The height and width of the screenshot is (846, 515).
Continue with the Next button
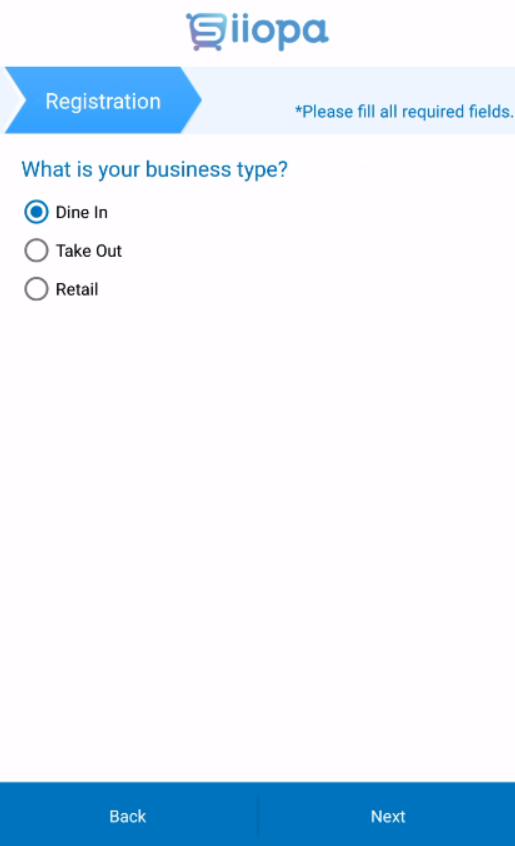[x=388, y=816]
